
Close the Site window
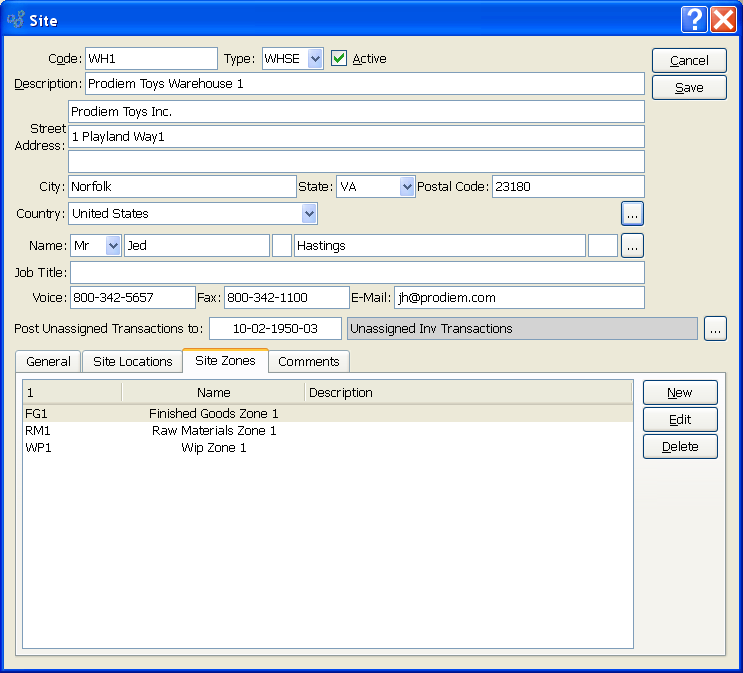tap(723, 19)
